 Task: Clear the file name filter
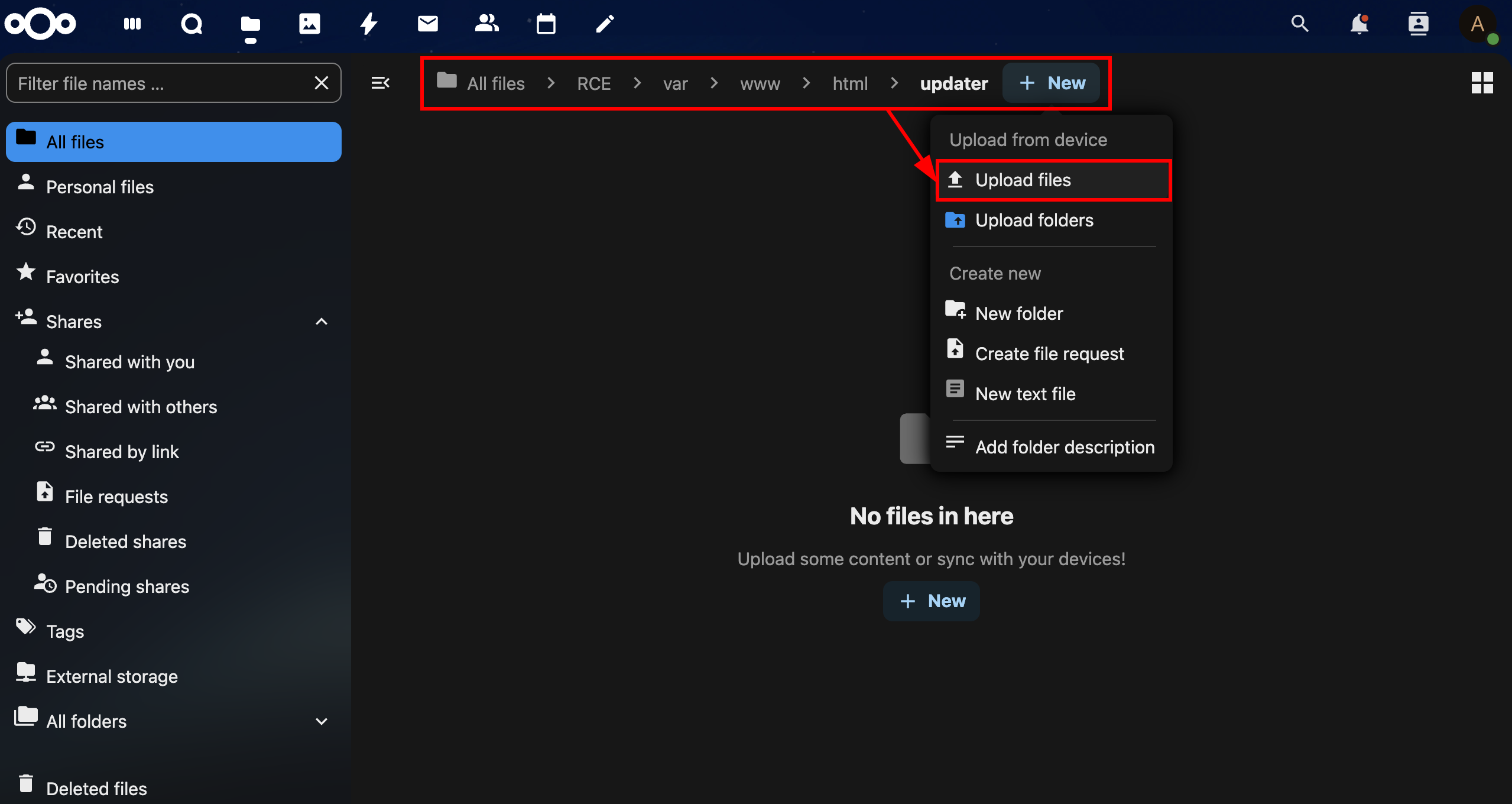click(x=322, y=83)
